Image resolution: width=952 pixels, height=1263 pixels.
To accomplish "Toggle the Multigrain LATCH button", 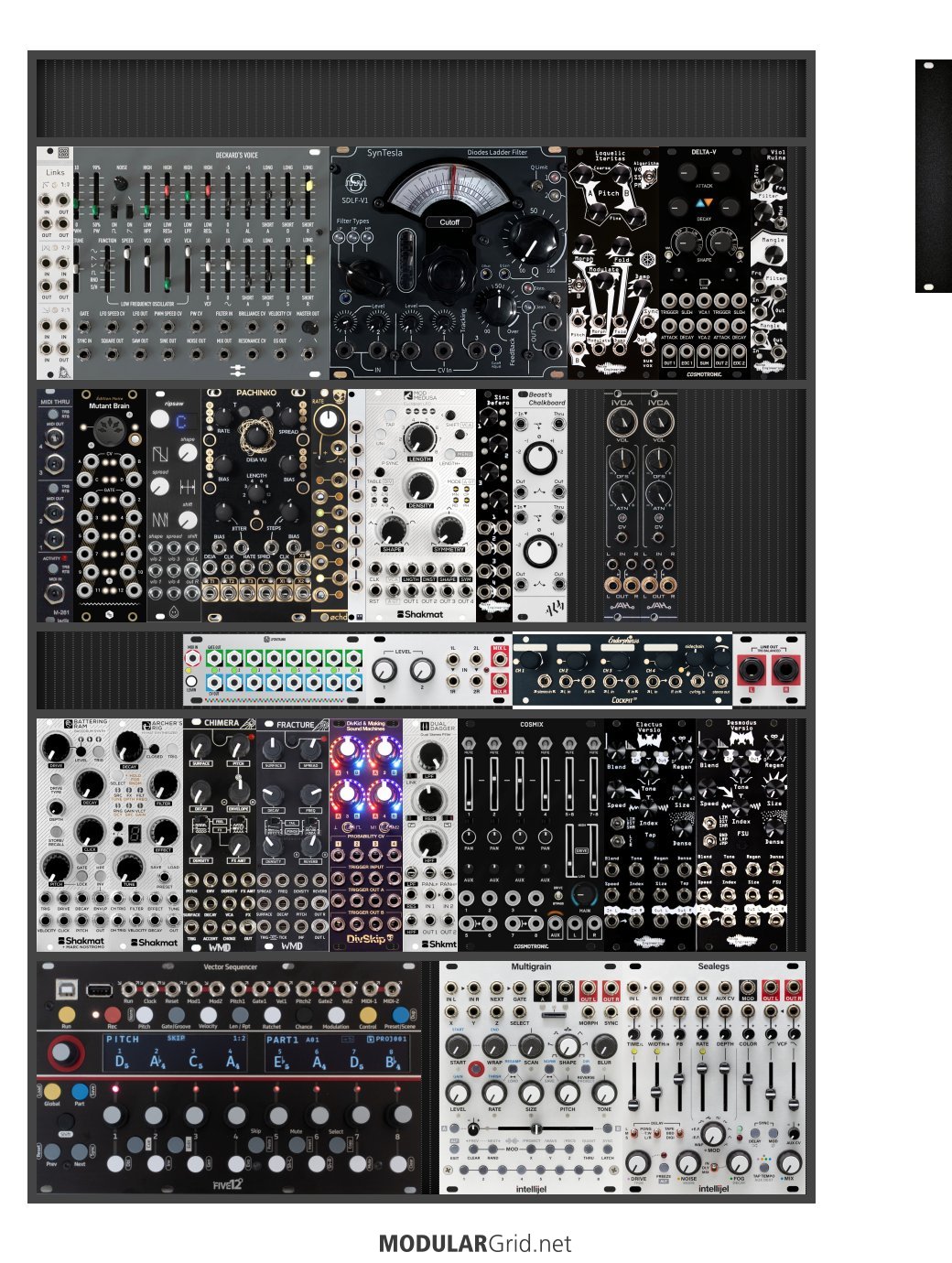I will pos(608,1148).
